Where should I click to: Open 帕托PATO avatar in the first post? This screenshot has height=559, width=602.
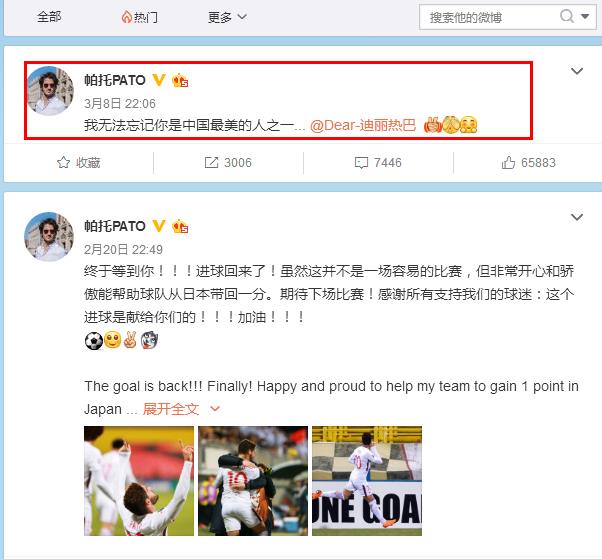point(50,90)
